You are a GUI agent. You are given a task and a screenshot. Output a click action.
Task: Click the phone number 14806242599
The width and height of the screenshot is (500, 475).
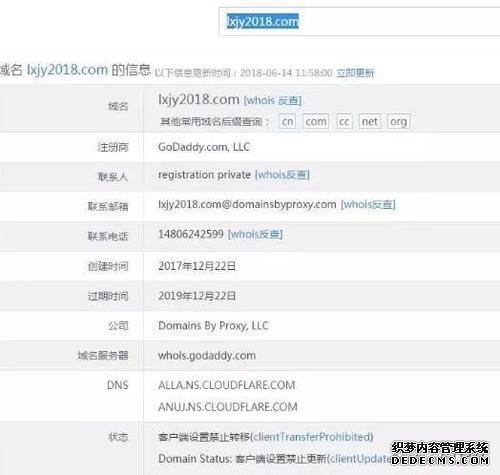pos(191,234)
